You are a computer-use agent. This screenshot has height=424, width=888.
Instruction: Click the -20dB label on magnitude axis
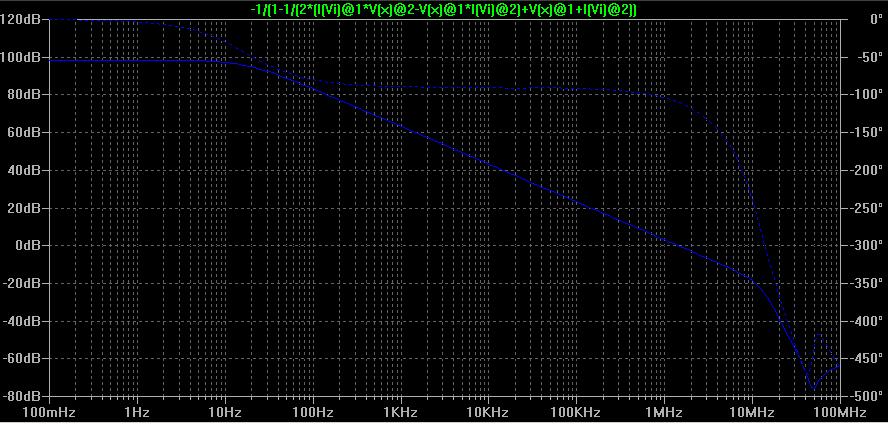22,284
